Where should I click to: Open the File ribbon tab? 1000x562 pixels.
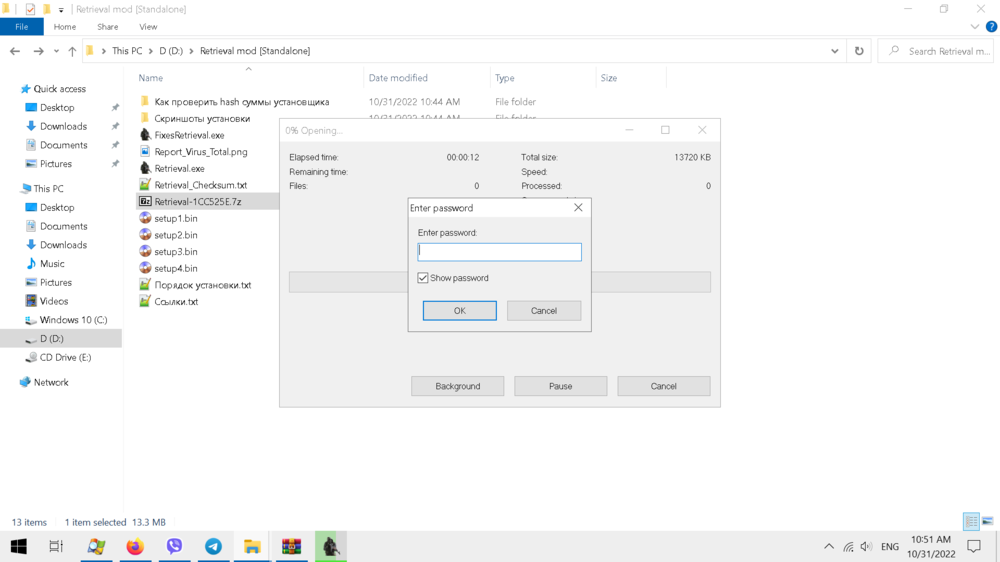[21, 27]
